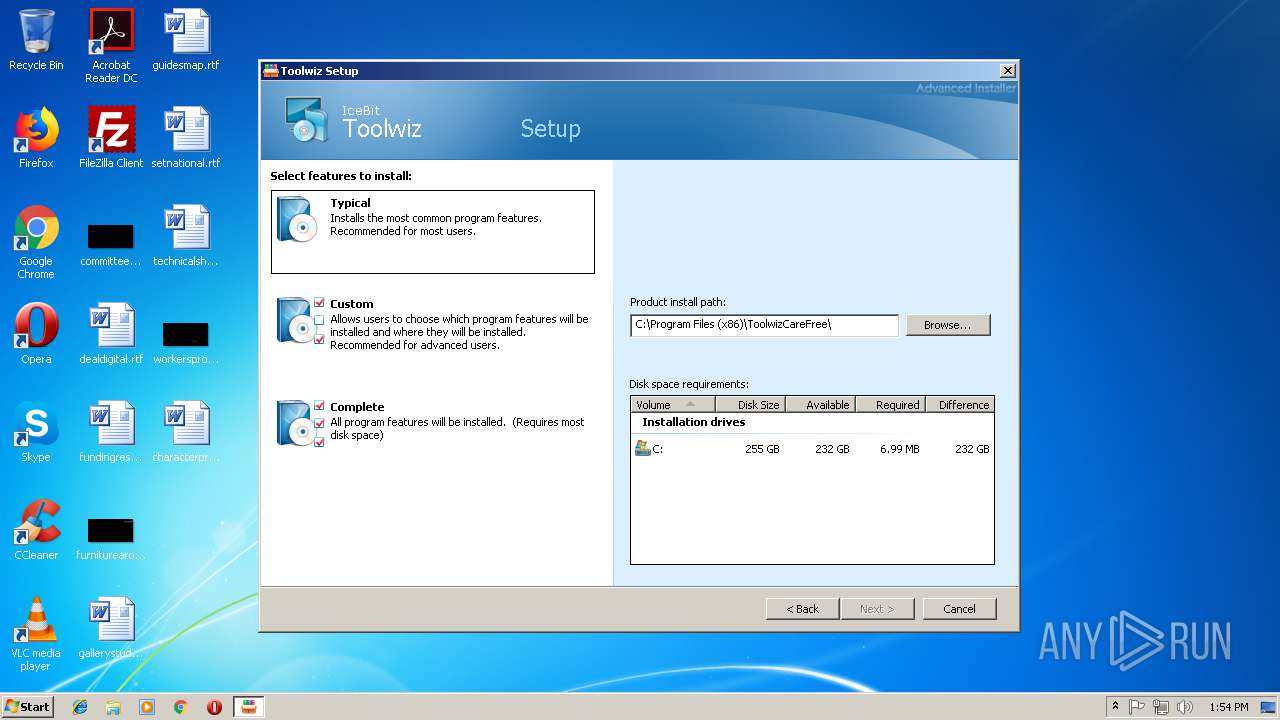Screen dimensions: 1280x720
Task: Click the Show desktop button
Action: tap(1269, 707)
